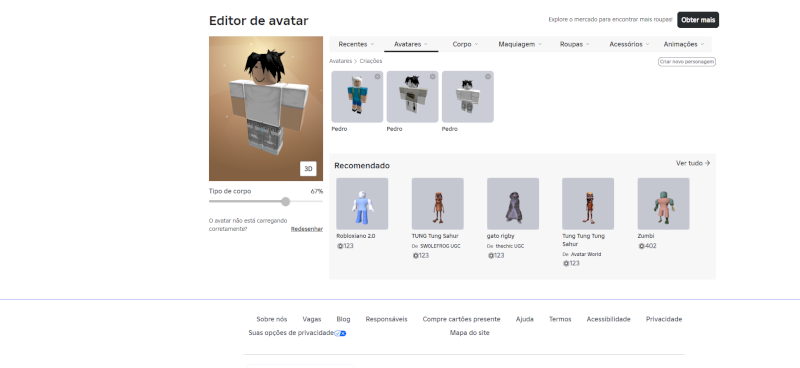Open the gato rigby thumbnail
800x368 pixels.
[513, 204]
